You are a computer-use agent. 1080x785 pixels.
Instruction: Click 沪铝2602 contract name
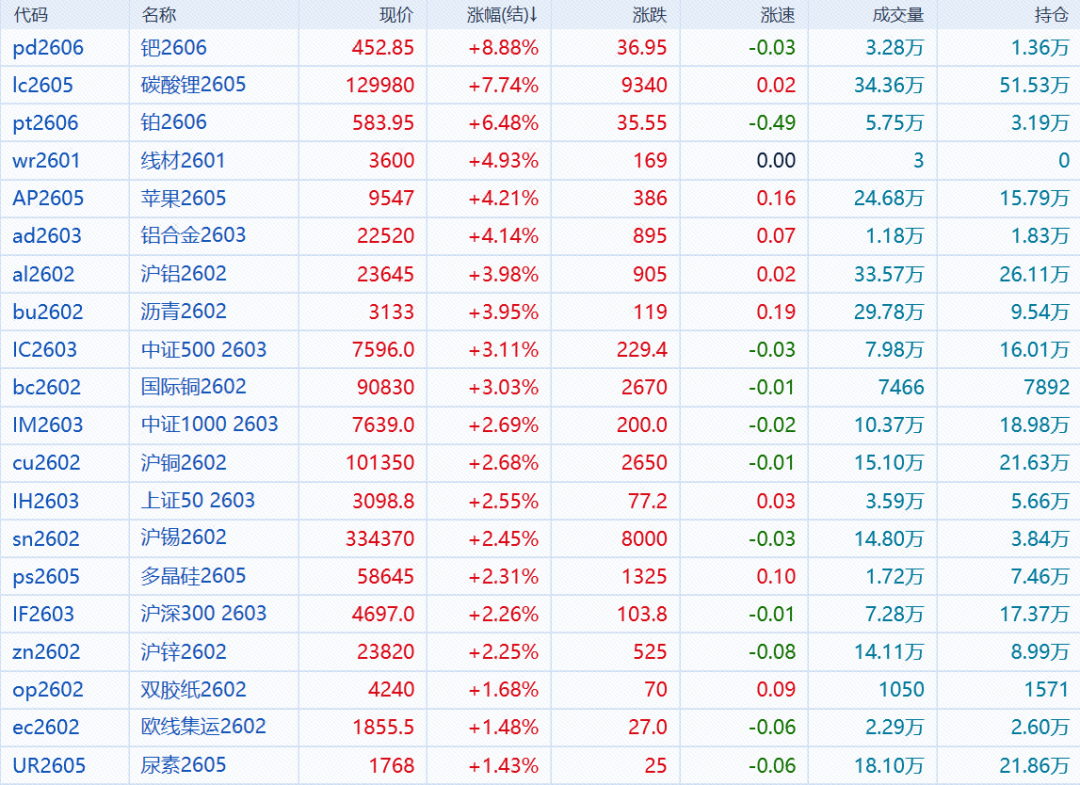pyautogui.click(x=184, y=273)
